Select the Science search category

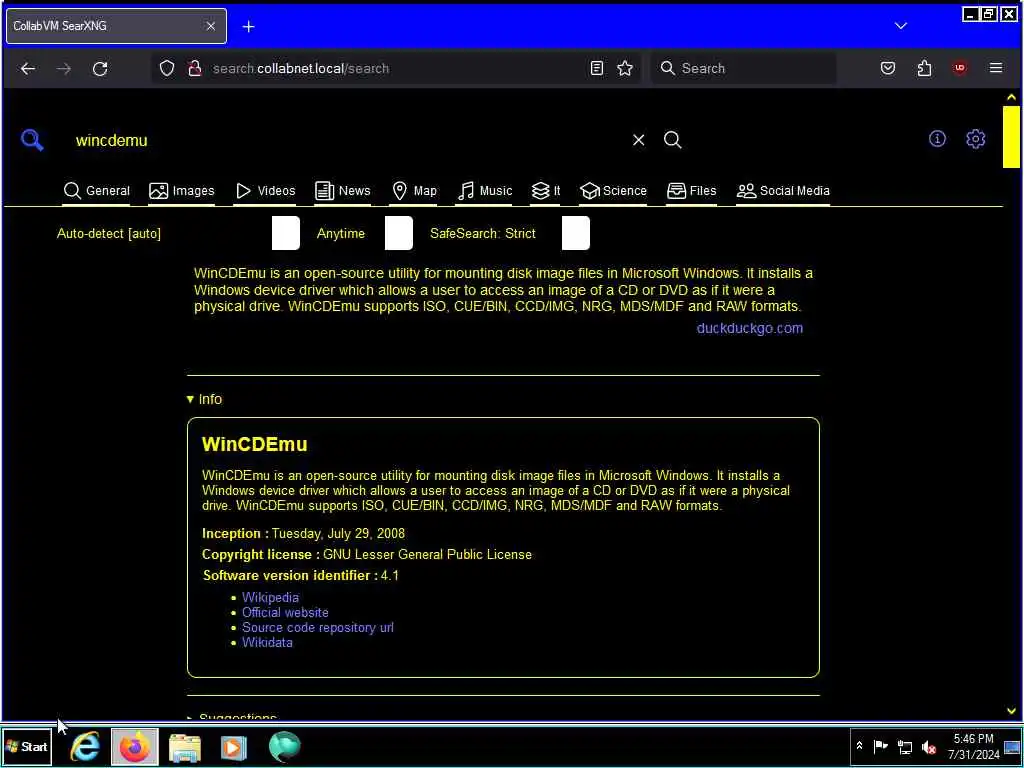pyautogui.click(x=613, y=191)
